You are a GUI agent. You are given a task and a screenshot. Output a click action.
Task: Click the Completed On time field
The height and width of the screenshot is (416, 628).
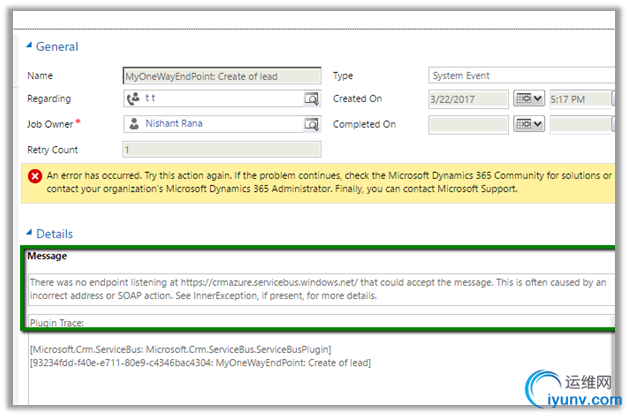(580, 125)
